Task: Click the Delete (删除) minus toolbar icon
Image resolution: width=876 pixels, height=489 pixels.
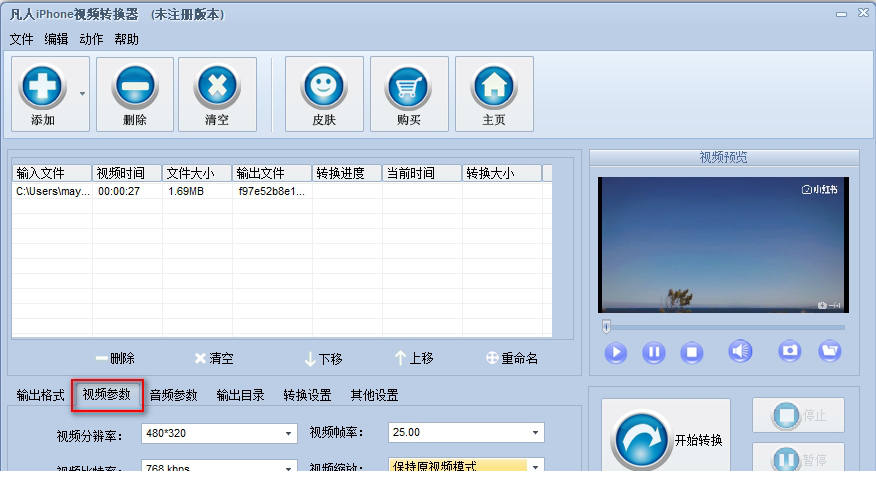Action: click(135, 87)
